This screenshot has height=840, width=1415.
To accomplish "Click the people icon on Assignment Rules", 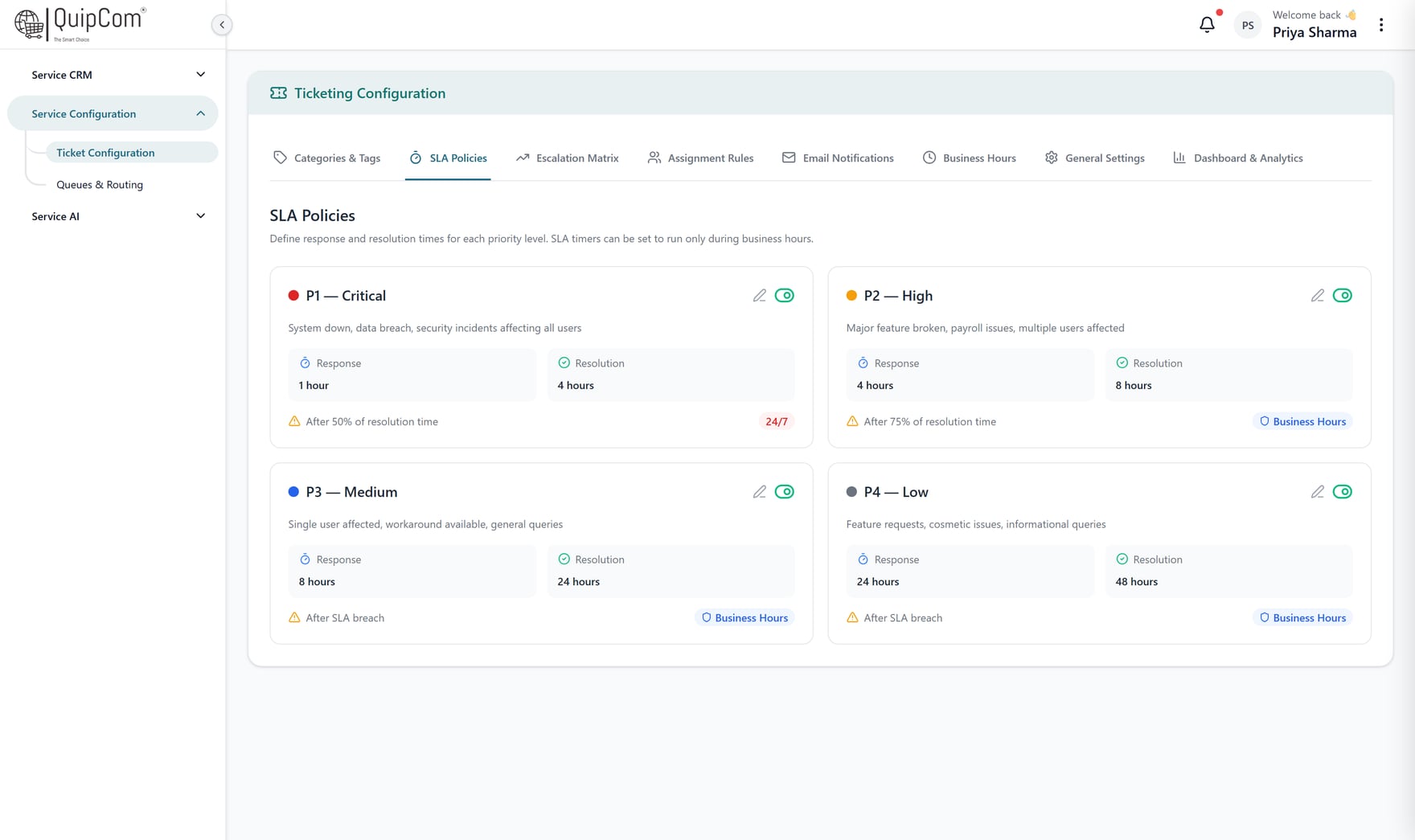I will pos(654,158).
